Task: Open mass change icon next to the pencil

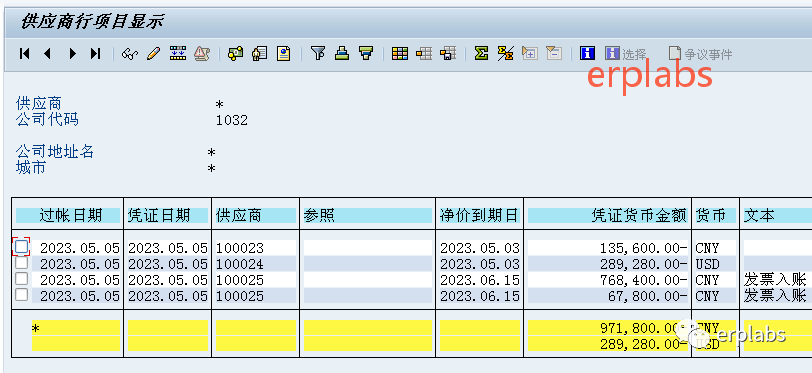Action: coord(178,53)
